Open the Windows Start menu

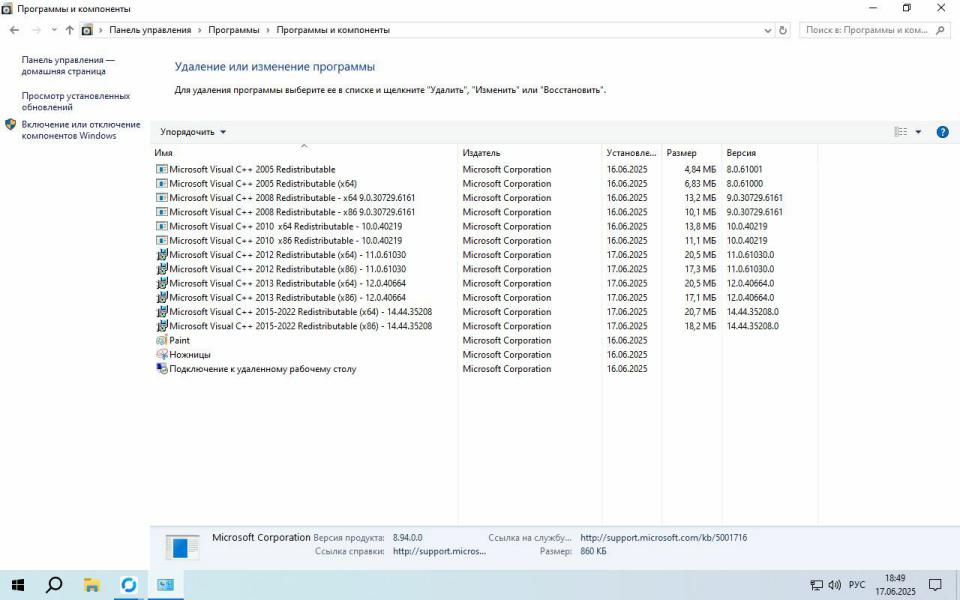(x=18, y=585)
